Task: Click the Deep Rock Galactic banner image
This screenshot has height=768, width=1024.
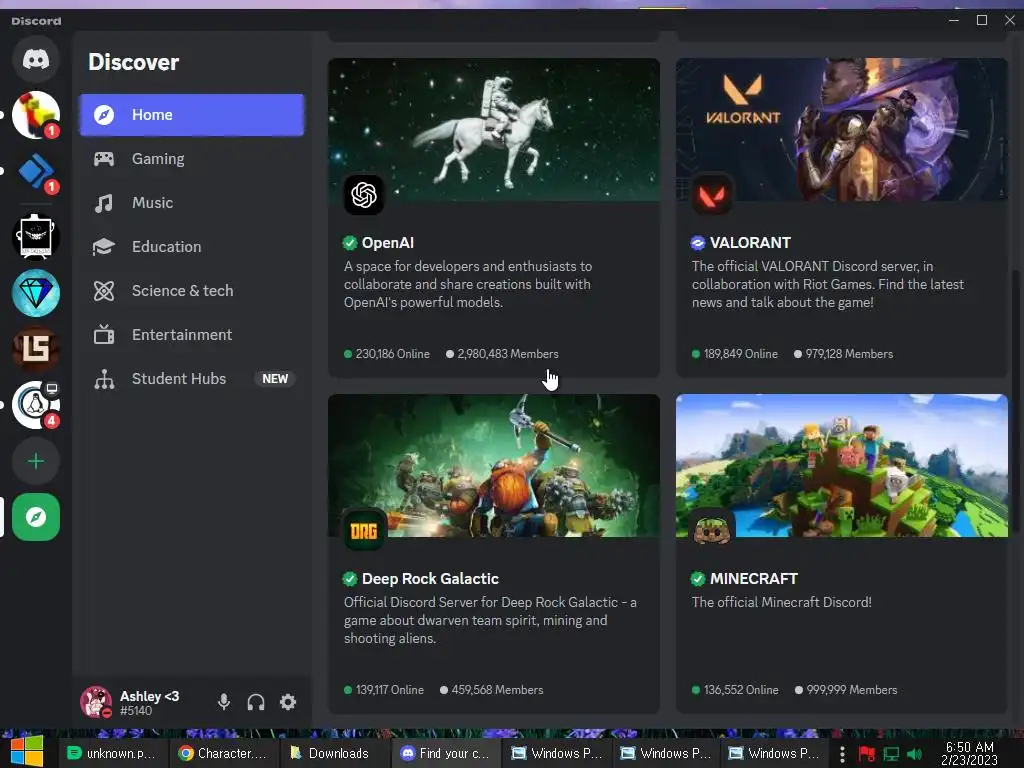Action: [494, 466]
